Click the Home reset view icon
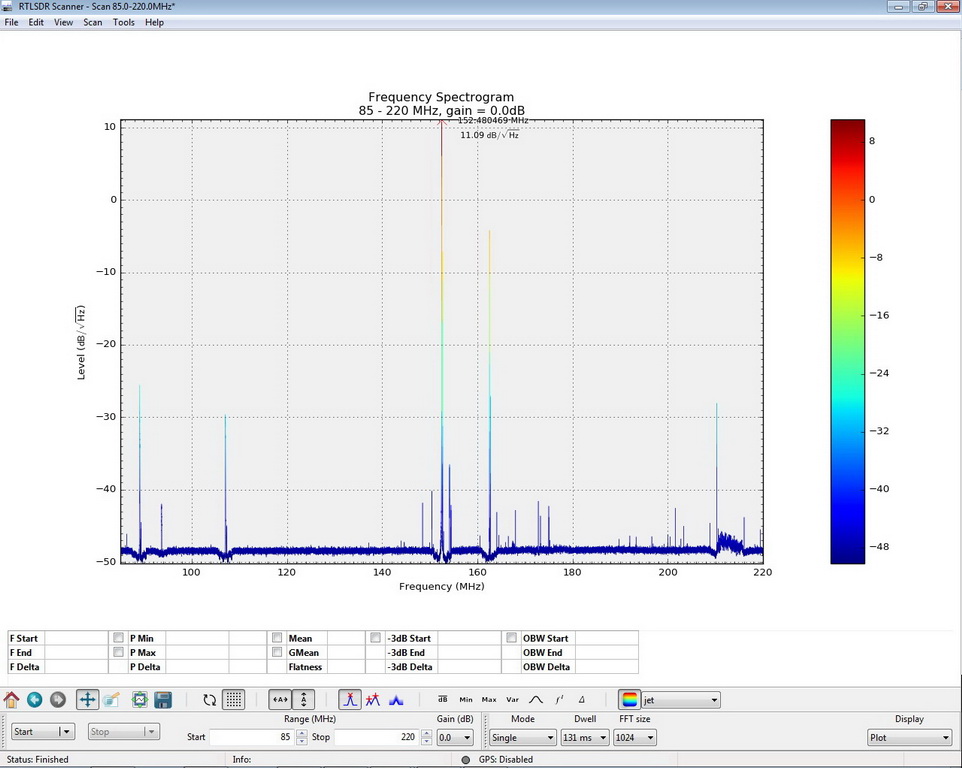 coord(12,700)
